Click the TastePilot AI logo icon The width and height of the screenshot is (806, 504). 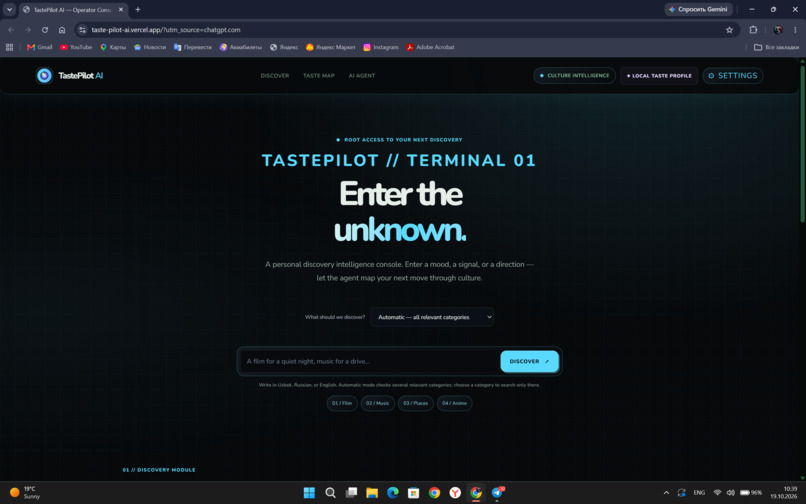coord(44,76)
